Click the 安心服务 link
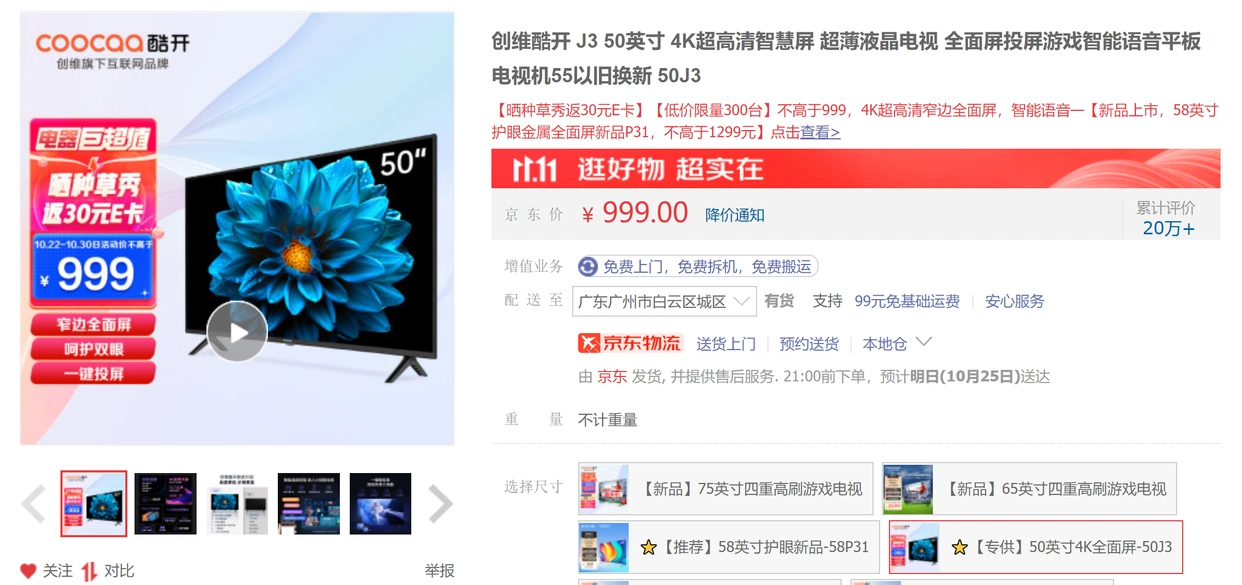 (x=1014, y=301)
